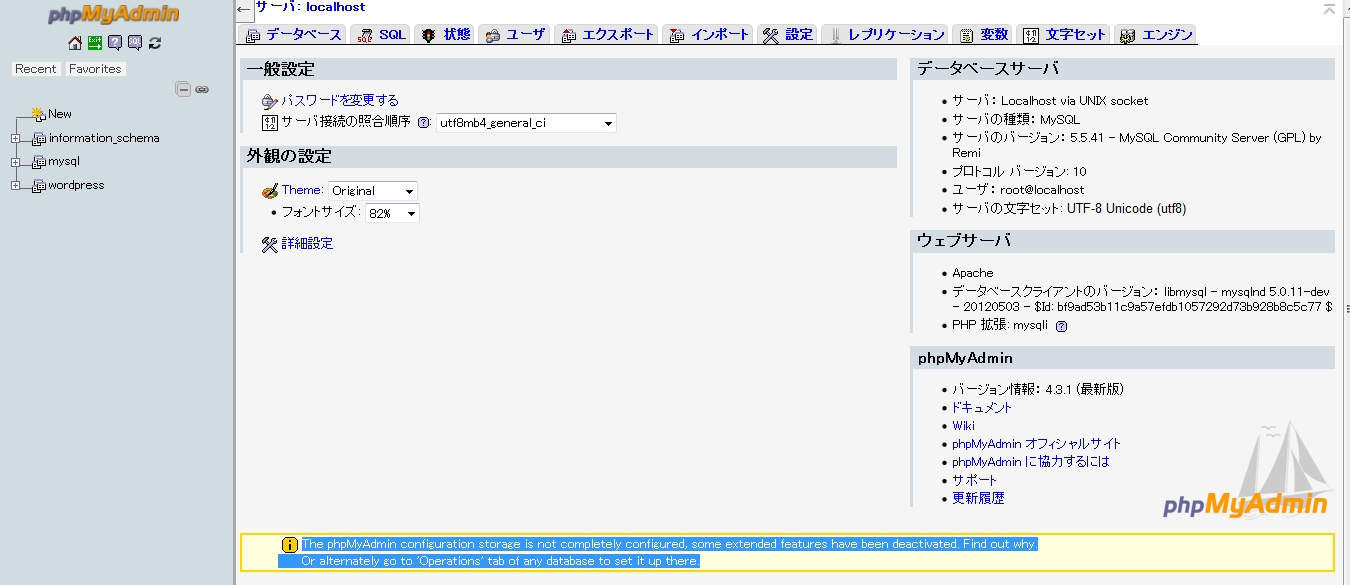Viewport: 1350px width, 585px height.
Task: Open phpMyAdmin に協力するには link
Action: [1031, 462]
